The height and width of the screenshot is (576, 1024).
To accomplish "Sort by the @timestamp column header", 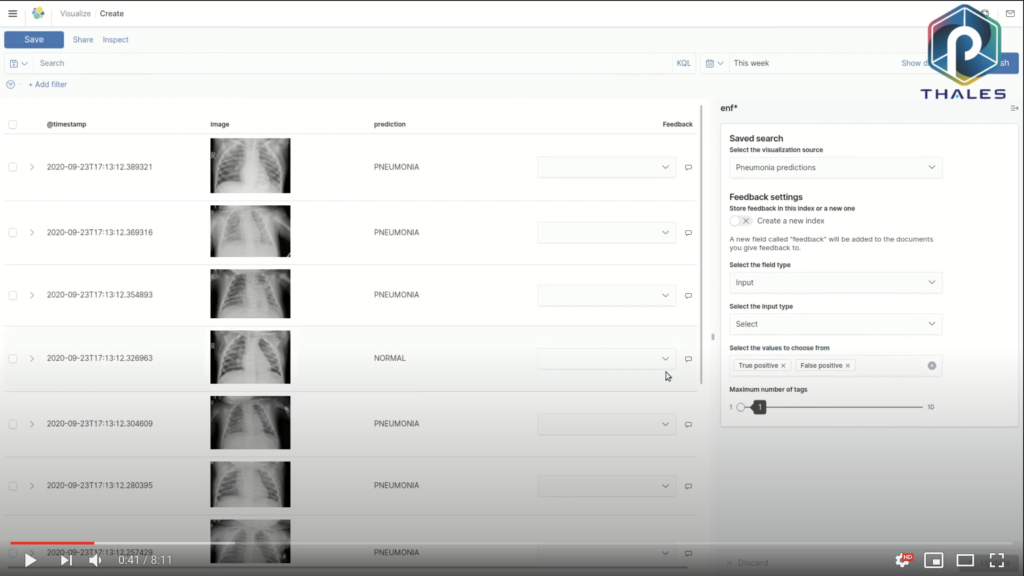I will point(67,124).
